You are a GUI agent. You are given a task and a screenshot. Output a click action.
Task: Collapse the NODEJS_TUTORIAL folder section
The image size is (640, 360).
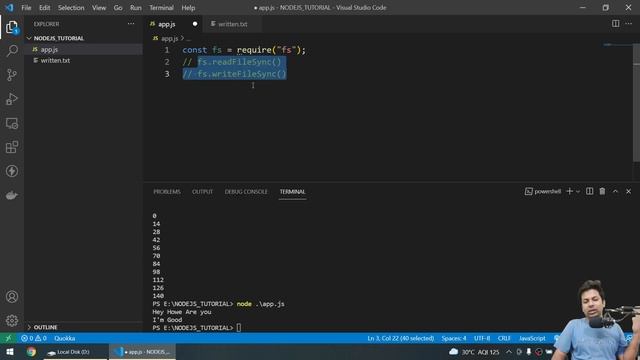83,38
